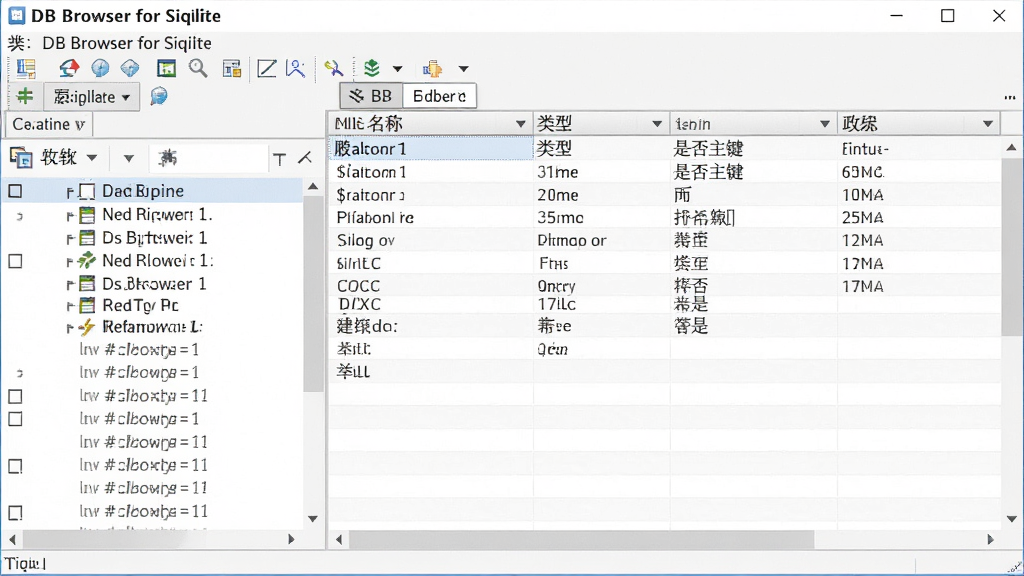Toggle the checkbox beside the third '=11' row
This screenshot has height=576, width=1024.
15,466
